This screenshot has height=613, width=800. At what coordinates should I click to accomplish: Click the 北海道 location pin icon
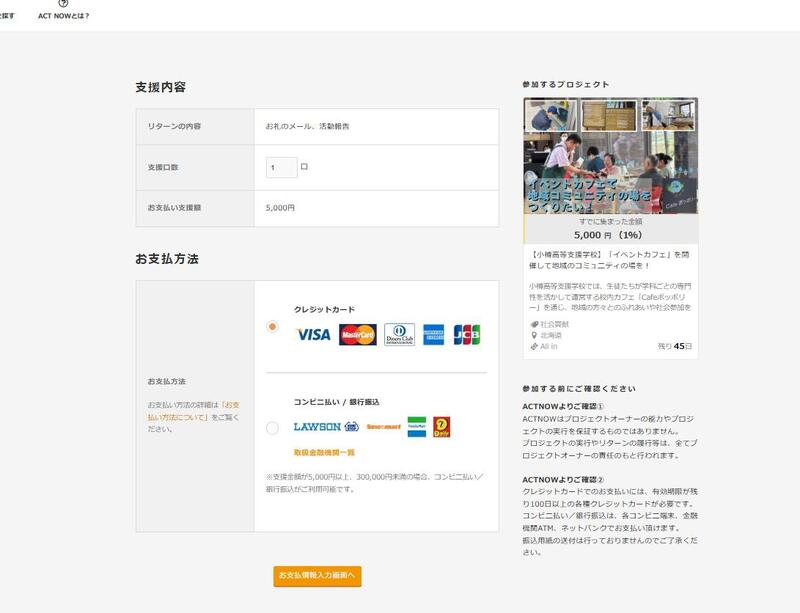pyautogui.click(x=534, y=335)
